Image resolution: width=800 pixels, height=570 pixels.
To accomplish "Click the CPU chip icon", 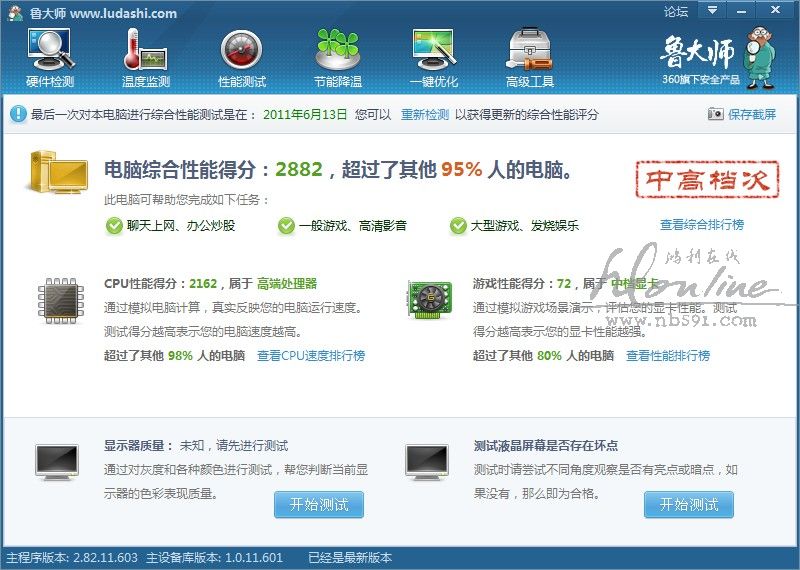I will [x=61, y=301].
